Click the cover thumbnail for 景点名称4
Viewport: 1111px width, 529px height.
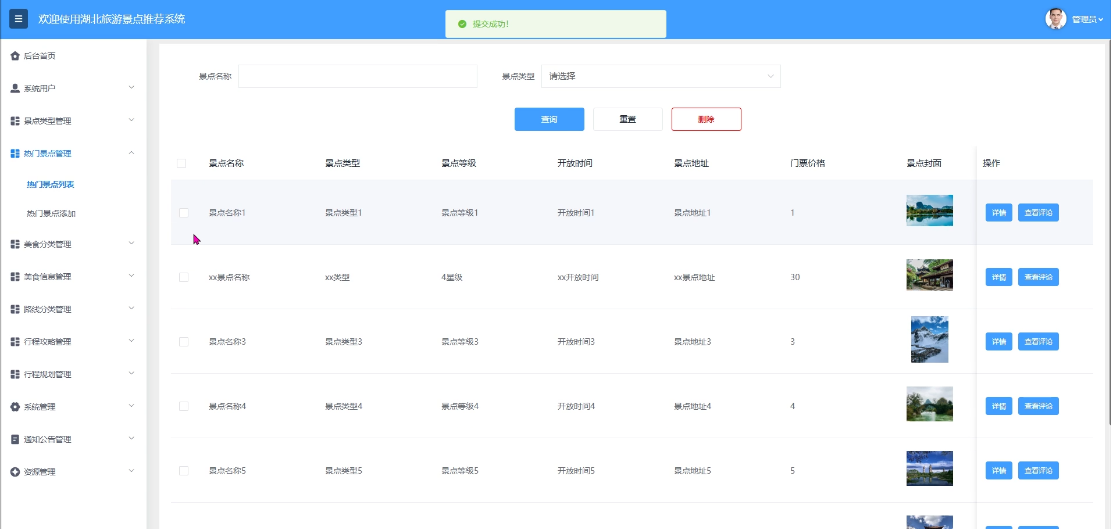[x=930, y=404]
